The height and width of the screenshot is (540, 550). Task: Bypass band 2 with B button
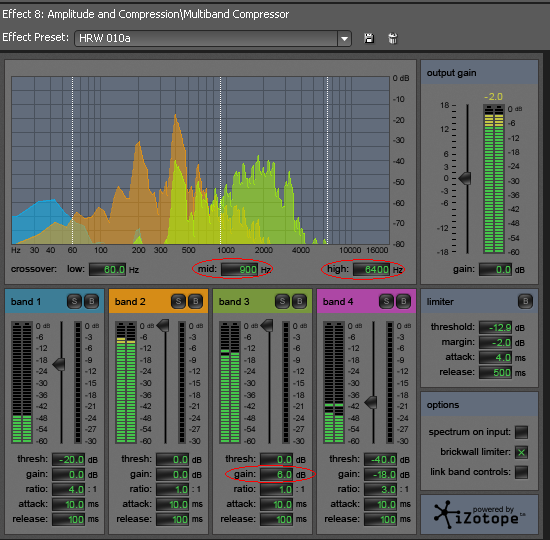(195, 301)
